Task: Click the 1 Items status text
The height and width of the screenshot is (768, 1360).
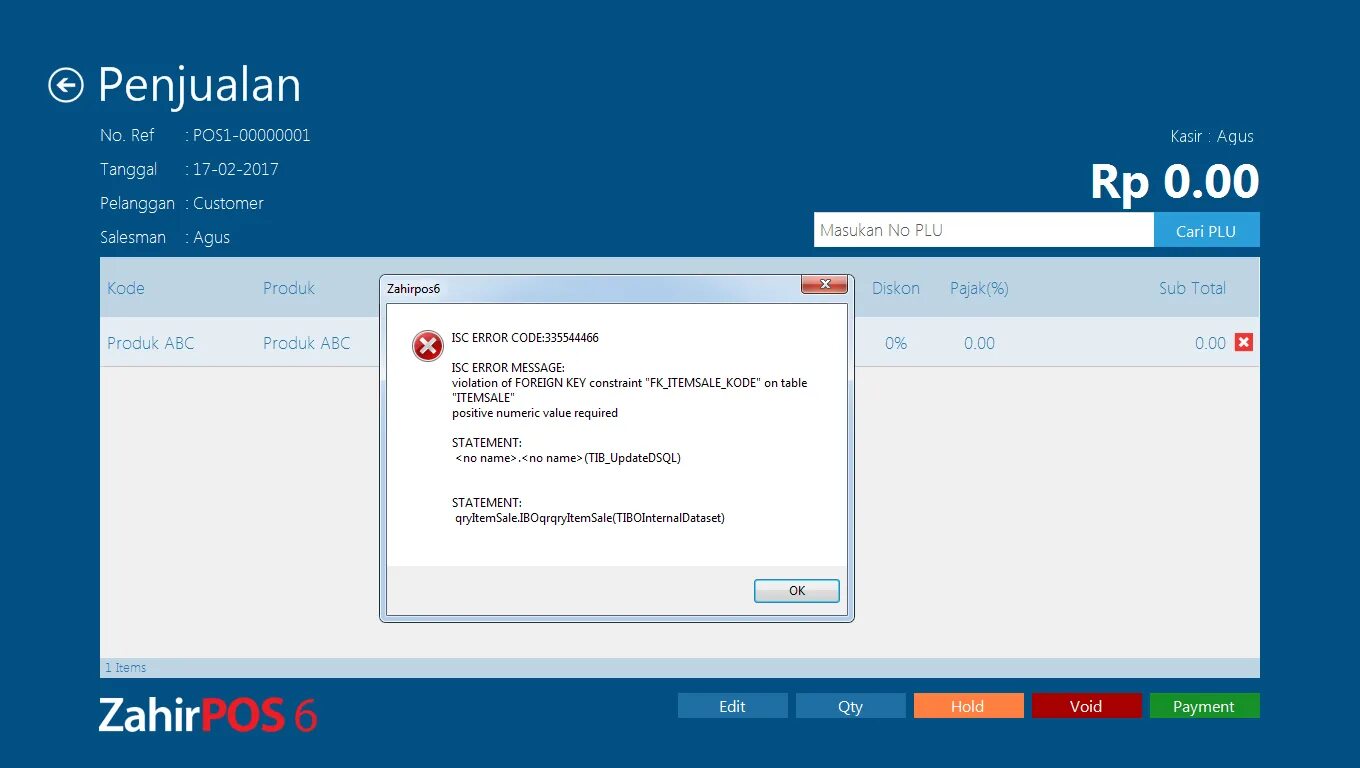Action: click(126, 667)
